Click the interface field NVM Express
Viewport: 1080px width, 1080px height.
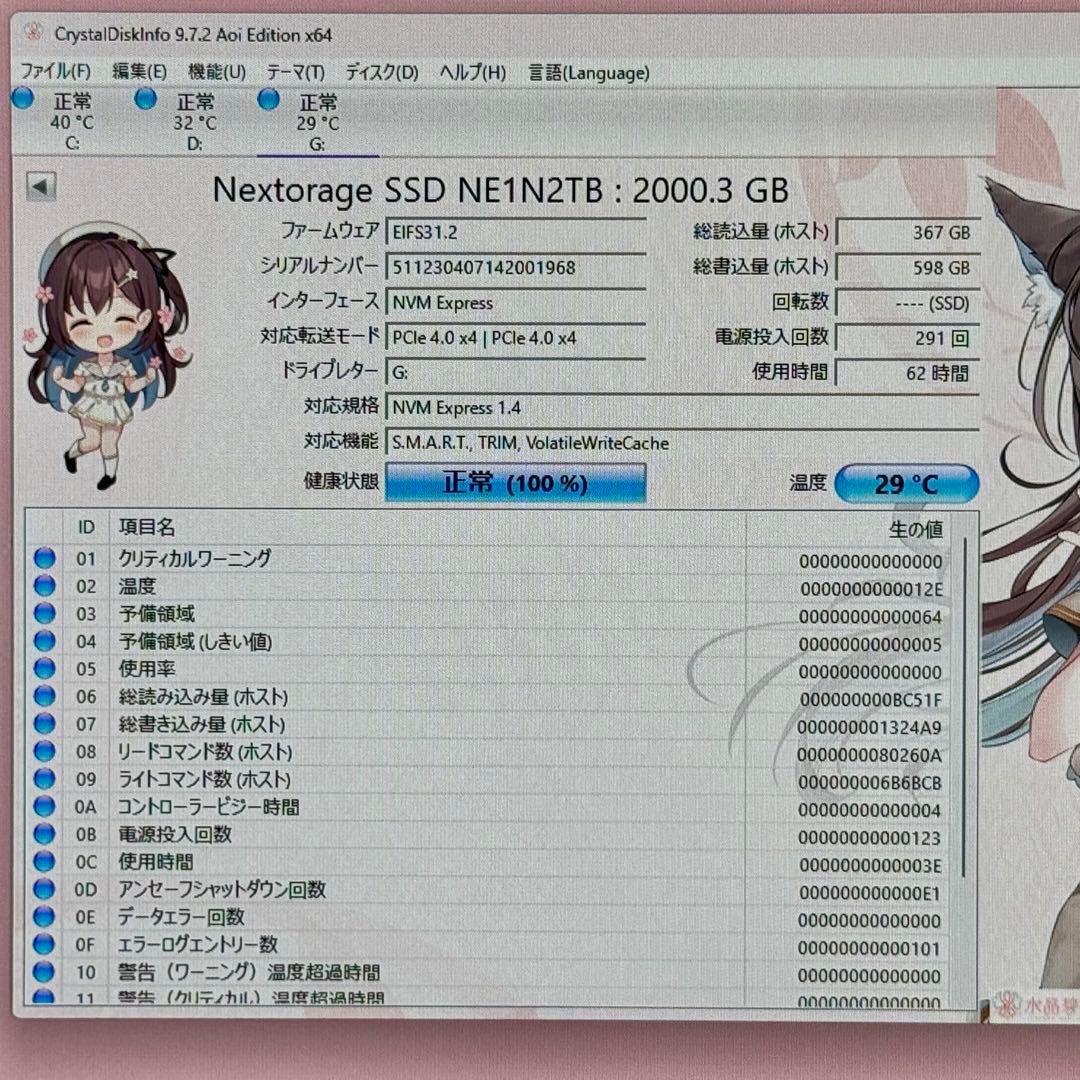[515, 302]
